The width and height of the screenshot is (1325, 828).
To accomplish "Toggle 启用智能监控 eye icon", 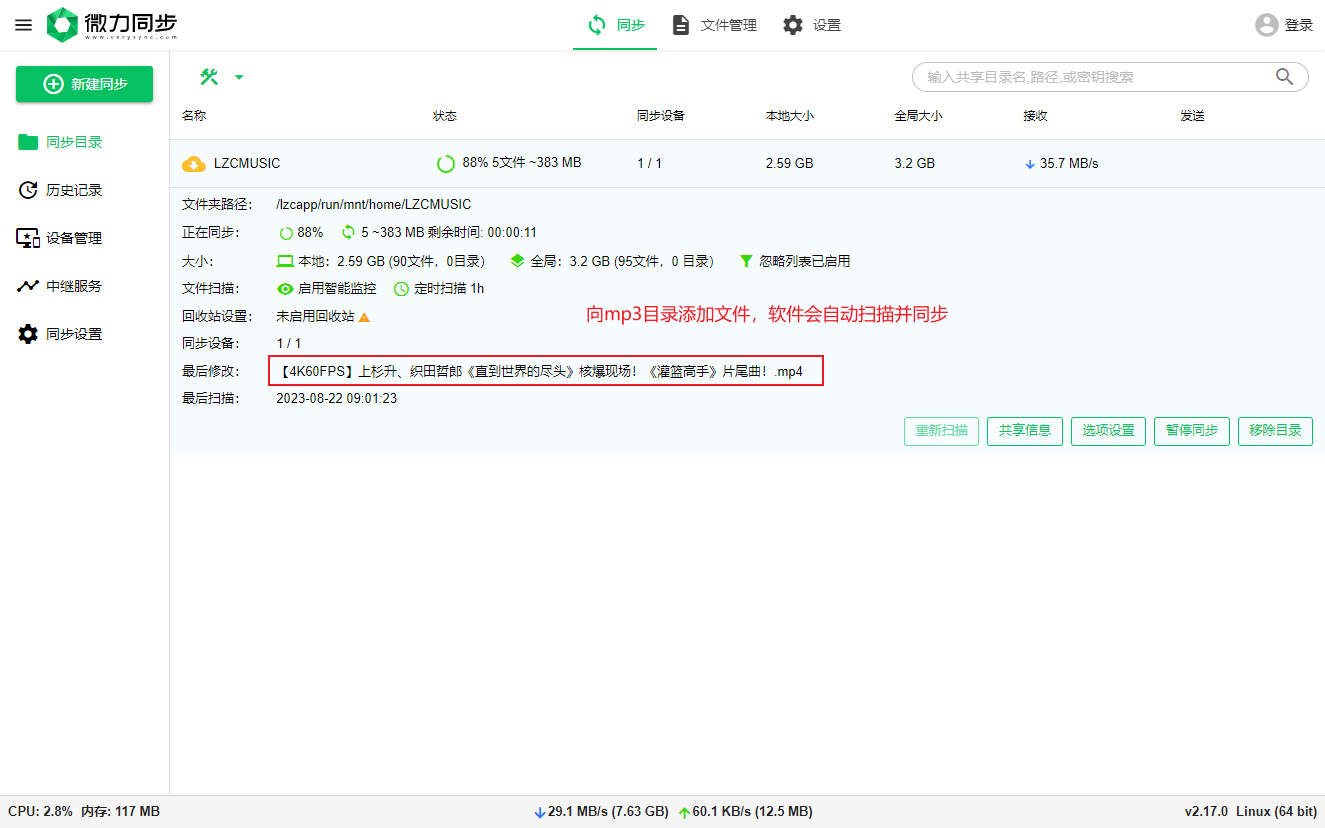I will [x=285, y=288].
